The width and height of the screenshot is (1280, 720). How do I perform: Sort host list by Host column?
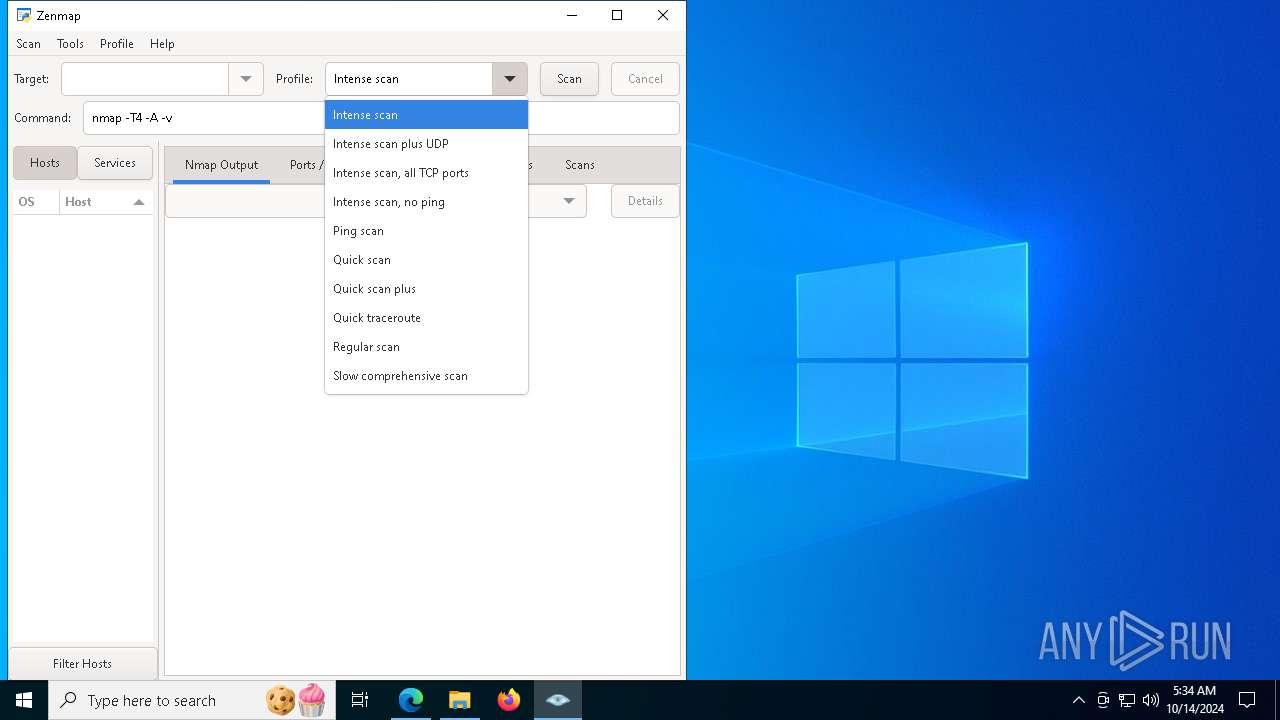coord(106,202)
